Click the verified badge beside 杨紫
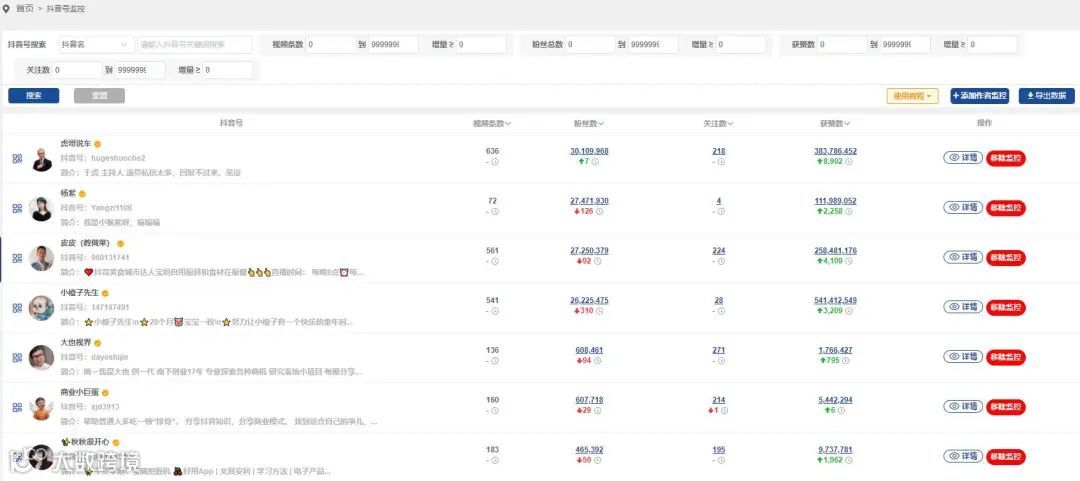Screen dimensions: 1080x481 pyautogui.click(x=82, y=194)
